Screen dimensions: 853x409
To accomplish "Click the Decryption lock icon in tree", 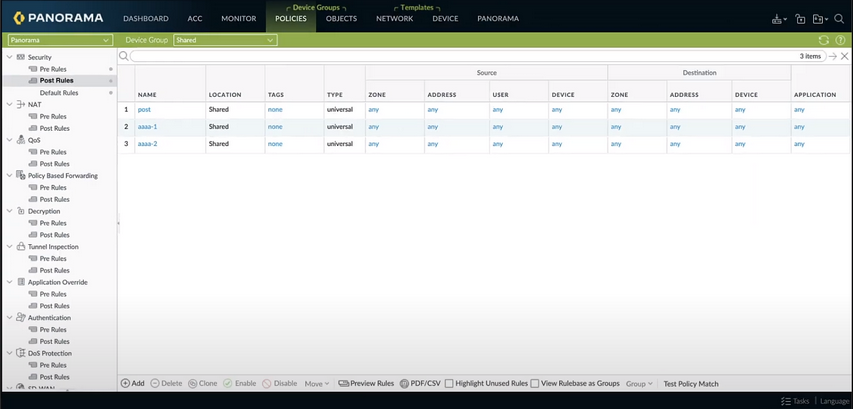I will tap(21, 211).
